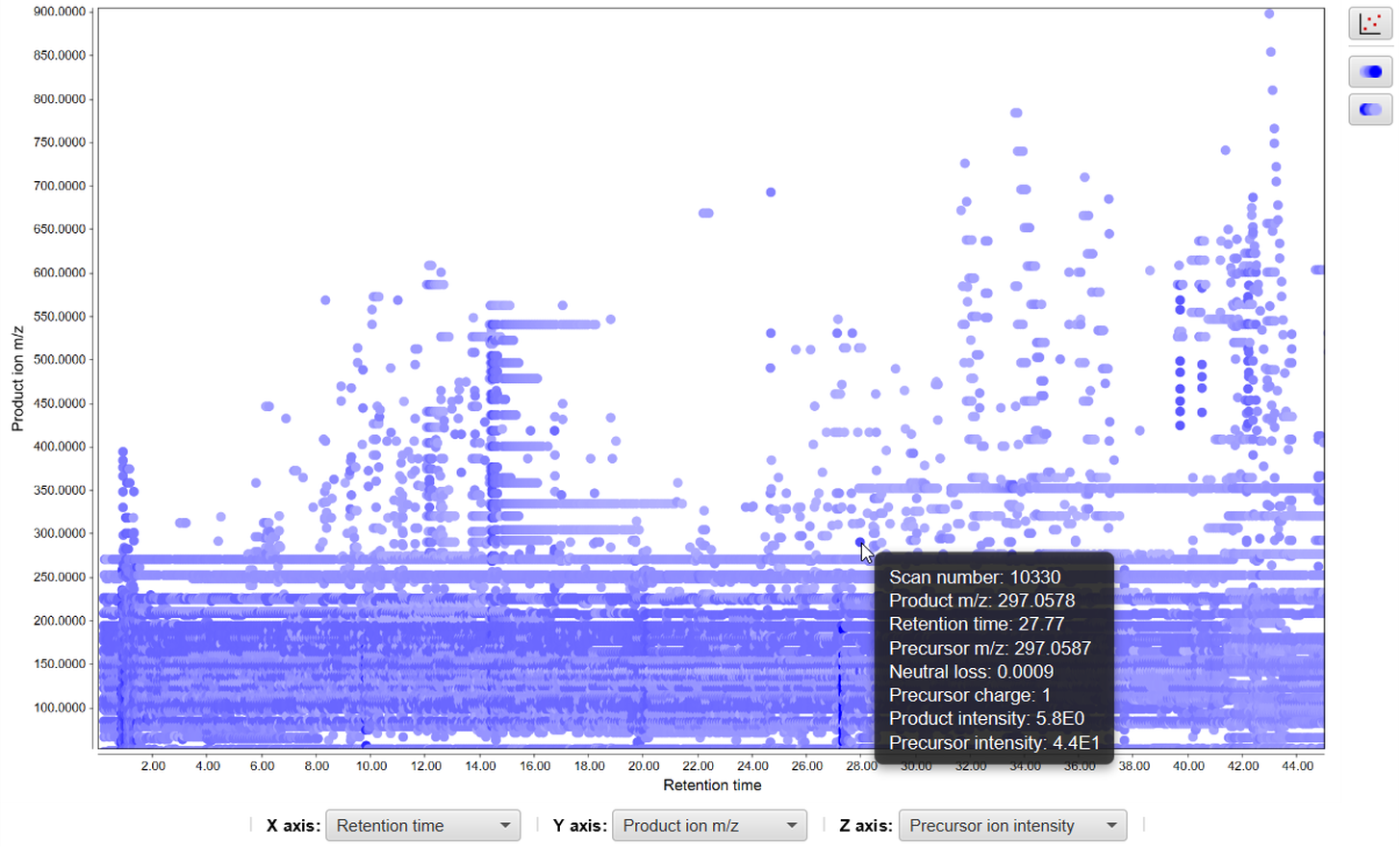
Task: Click the light blue dot highlight icon
Action: [x=1370, y=110]
